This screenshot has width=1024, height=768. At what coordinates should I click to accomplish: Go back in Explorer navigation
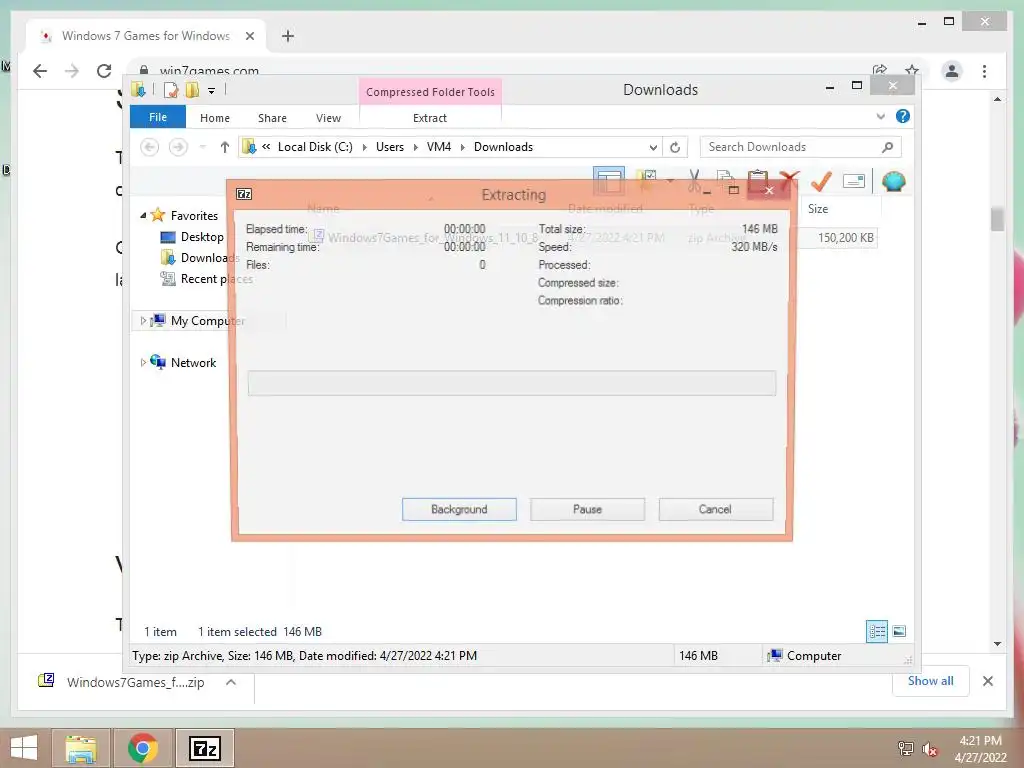pyautogui.click(x=150, y=147)
